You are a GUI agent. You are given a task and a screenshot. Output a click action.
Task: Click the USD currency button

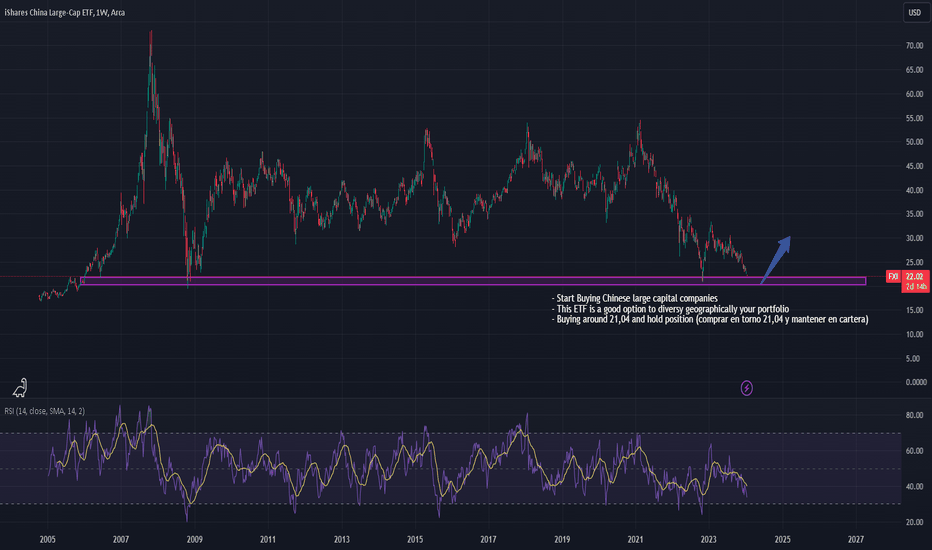pos(915,12)
